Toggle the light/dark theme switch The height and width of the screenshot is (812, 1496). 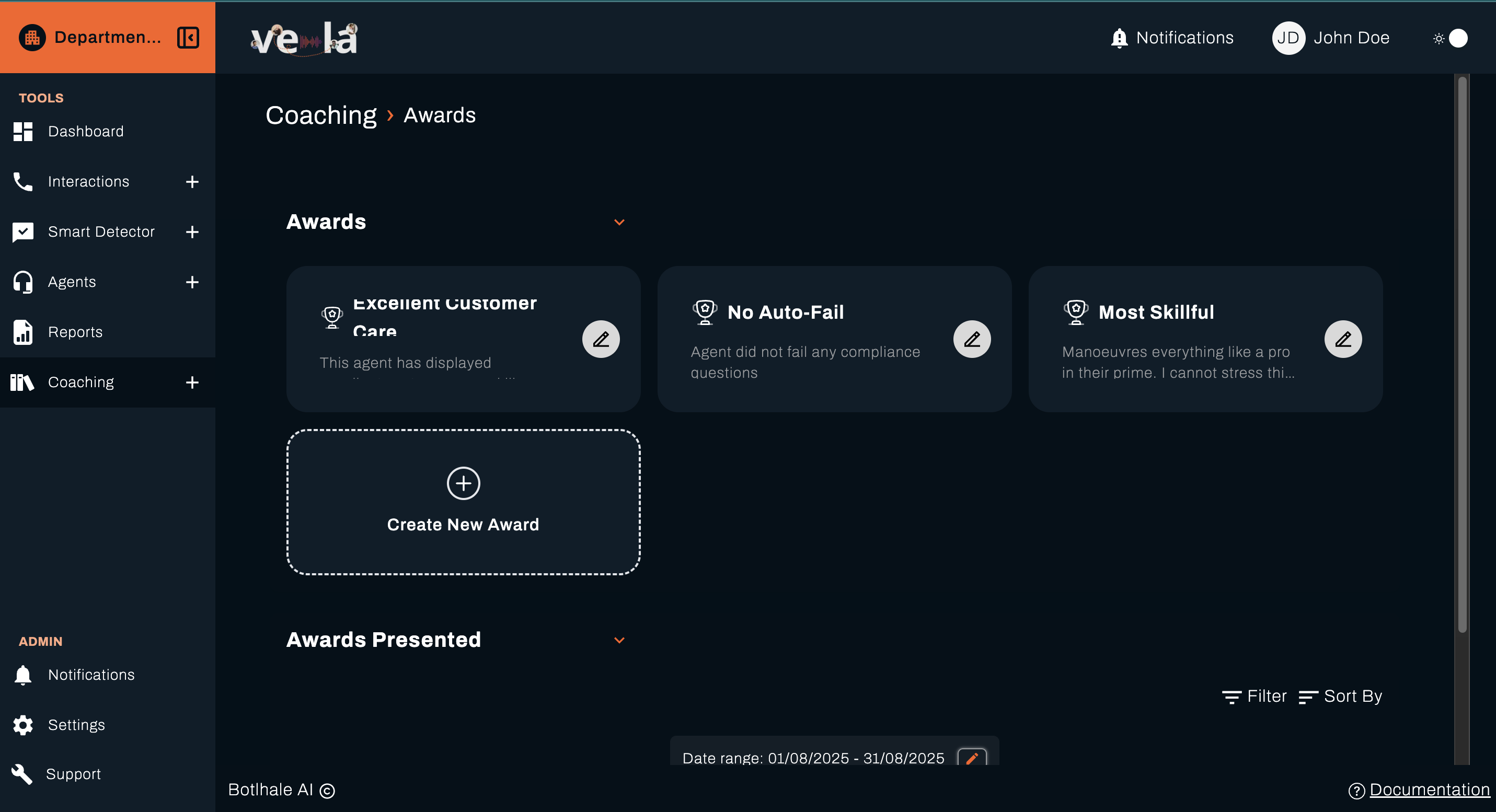coord(1451,38)
